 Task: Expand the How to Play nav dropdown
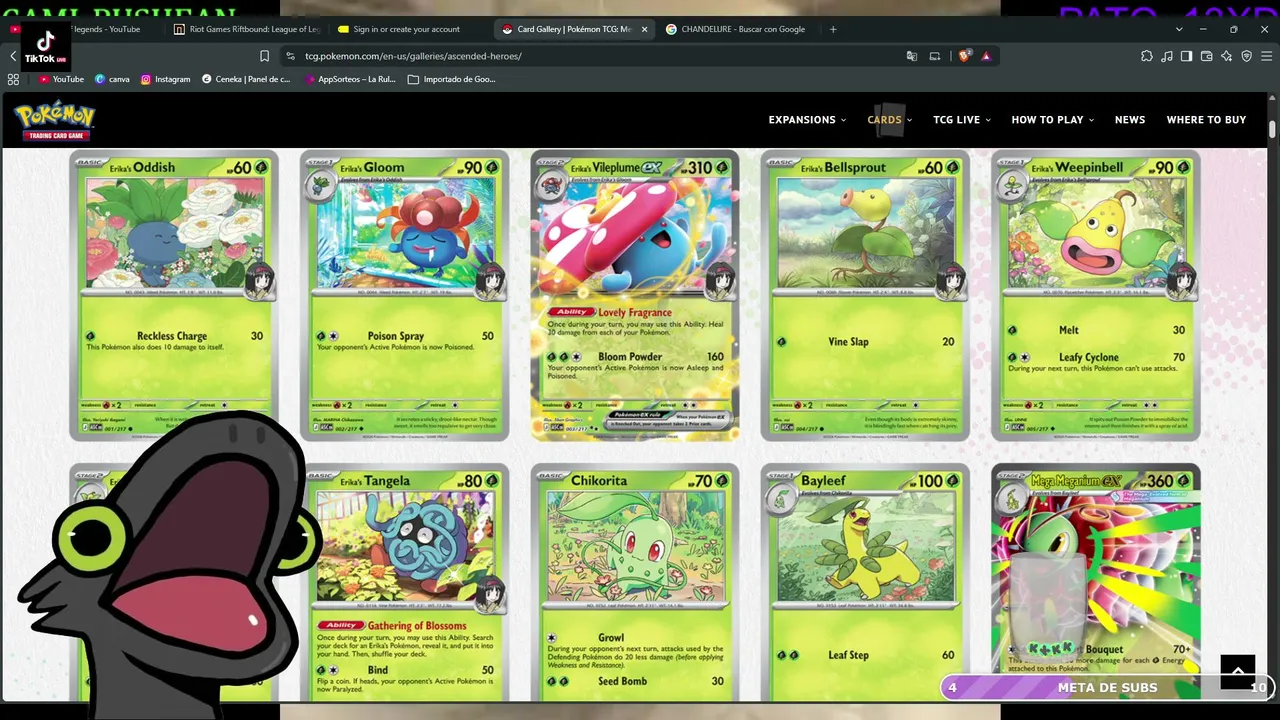(x=1052, y=120)
